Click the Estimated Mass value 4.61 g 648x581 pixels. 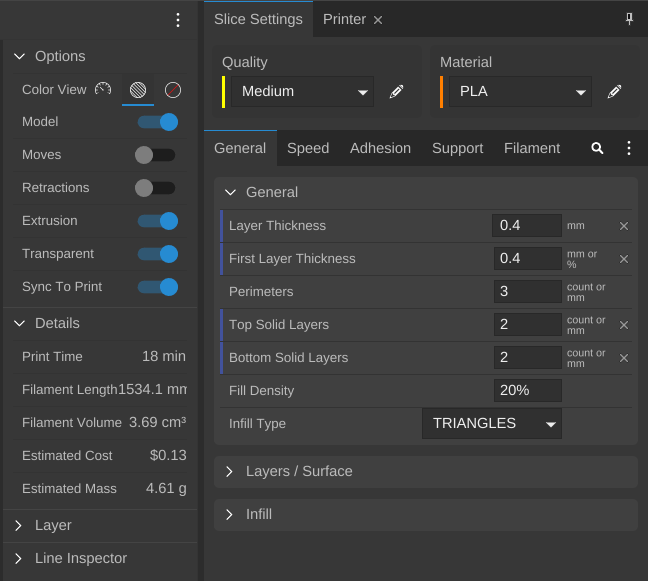point(166,488)
